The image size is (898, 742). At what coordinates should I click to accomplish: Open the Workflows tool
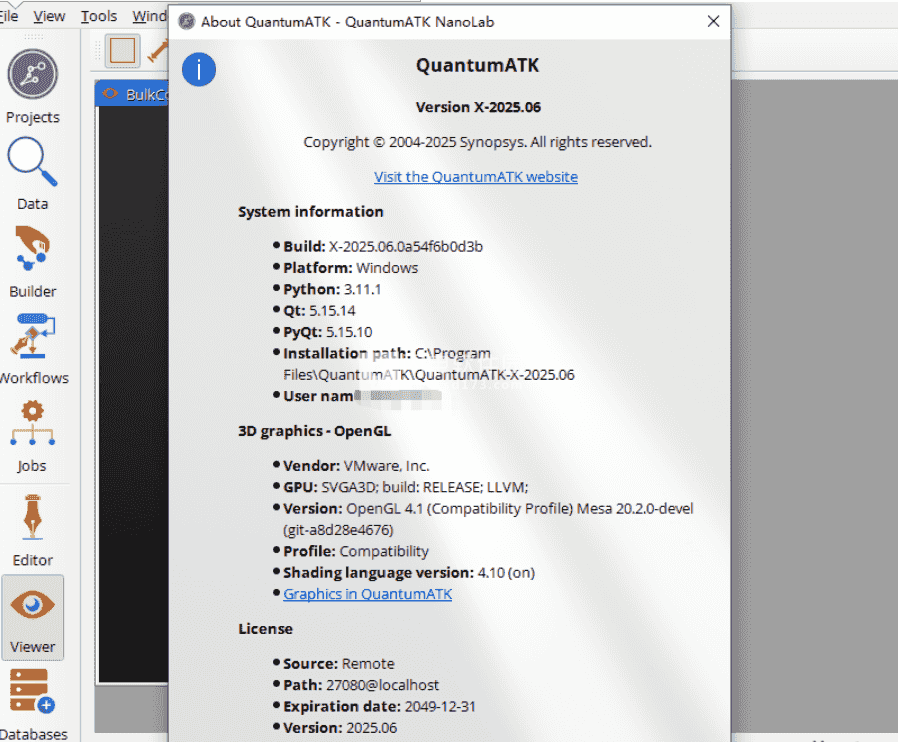[32, 346]
